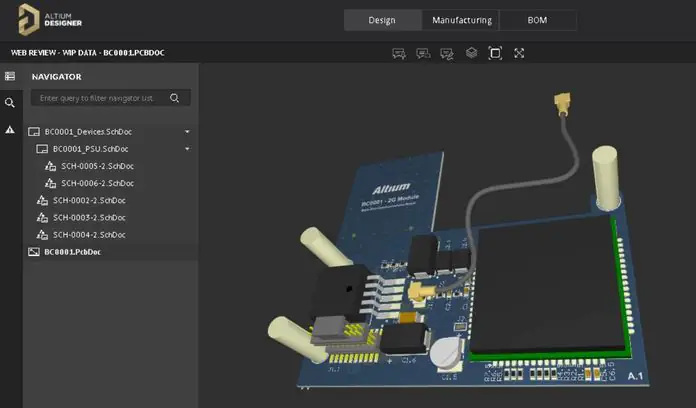Collapse the BC0001_PSU.SchDoc arrow
The width and height of the screenshot is (696, 408).
point(187,149)
